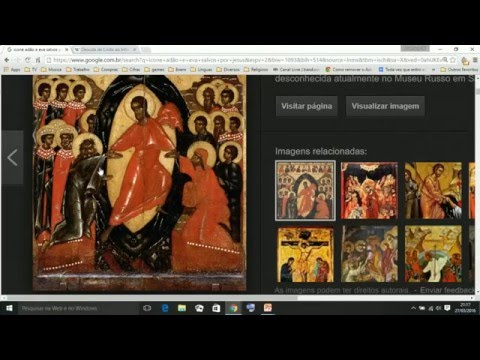The height and width of the screenshot is (360, 480).
Task: Open File Explorer from taskbar
Action: (182, 308)
